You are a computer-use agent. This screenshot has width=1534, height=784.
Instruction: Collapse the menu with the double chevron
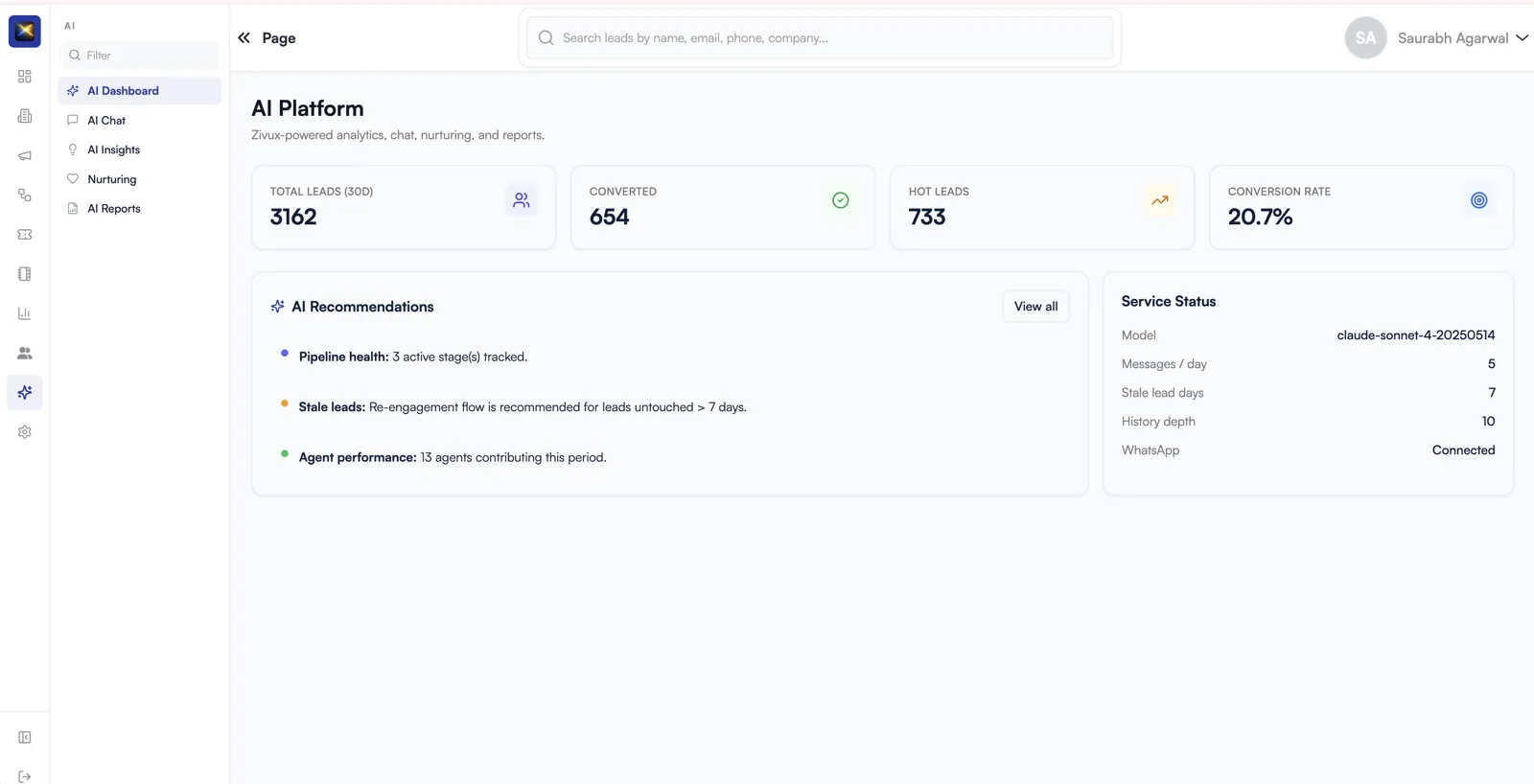244,38
